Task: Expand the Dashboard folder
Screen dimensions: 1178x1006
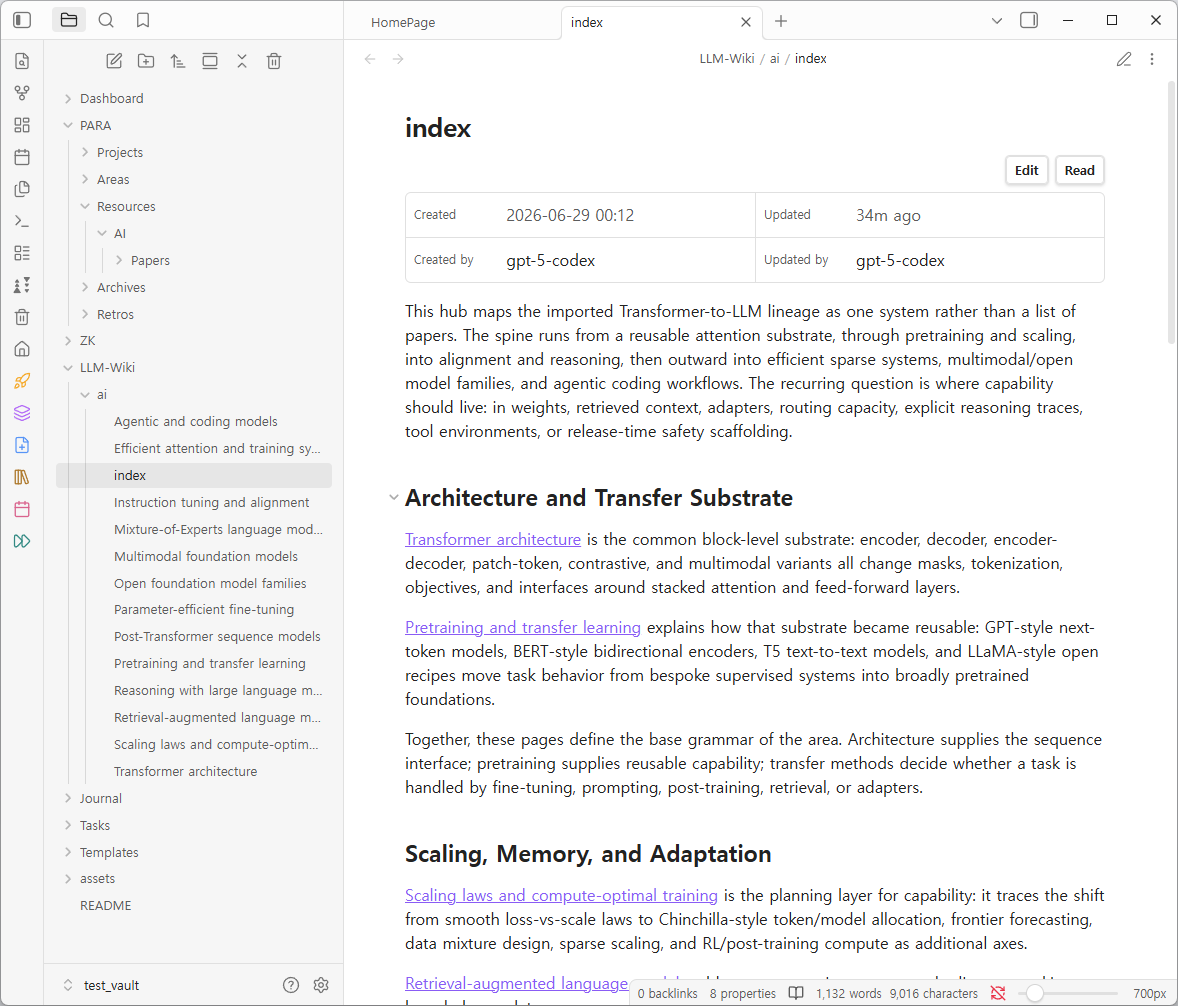Action: click(x=68, y=98)
